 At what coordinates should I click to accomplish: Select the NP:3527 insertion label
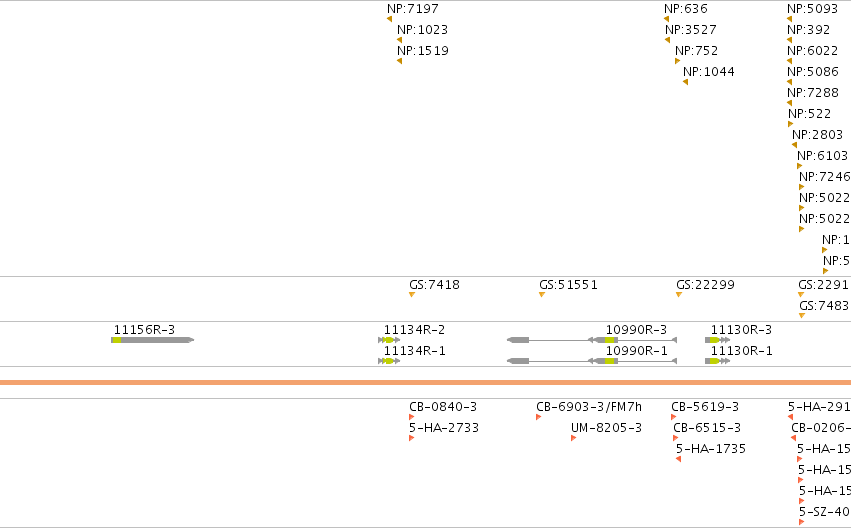pos(690,30)
